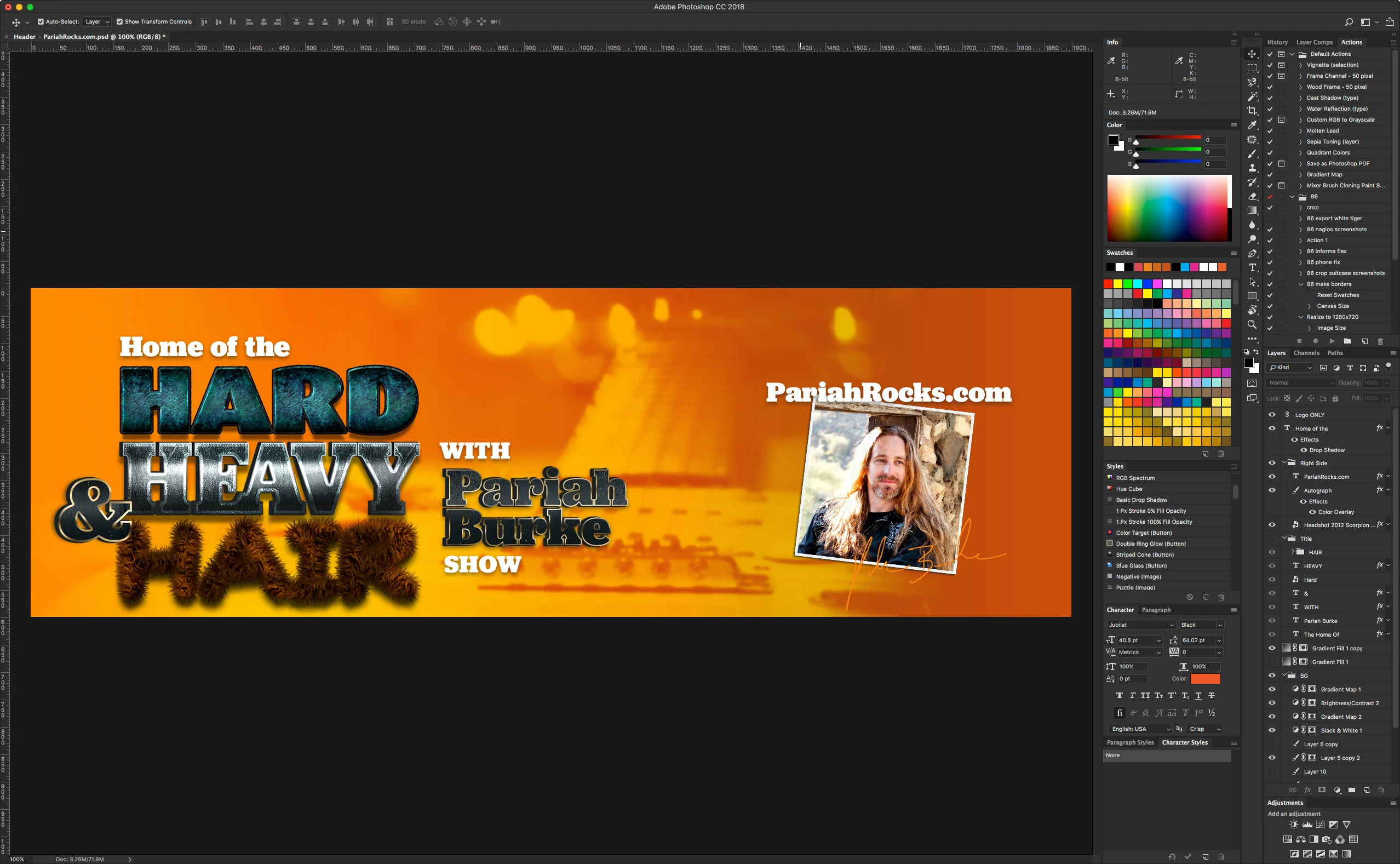
Task: Hide the PariahRocks.com text layer
Action: click(1271, 477)
